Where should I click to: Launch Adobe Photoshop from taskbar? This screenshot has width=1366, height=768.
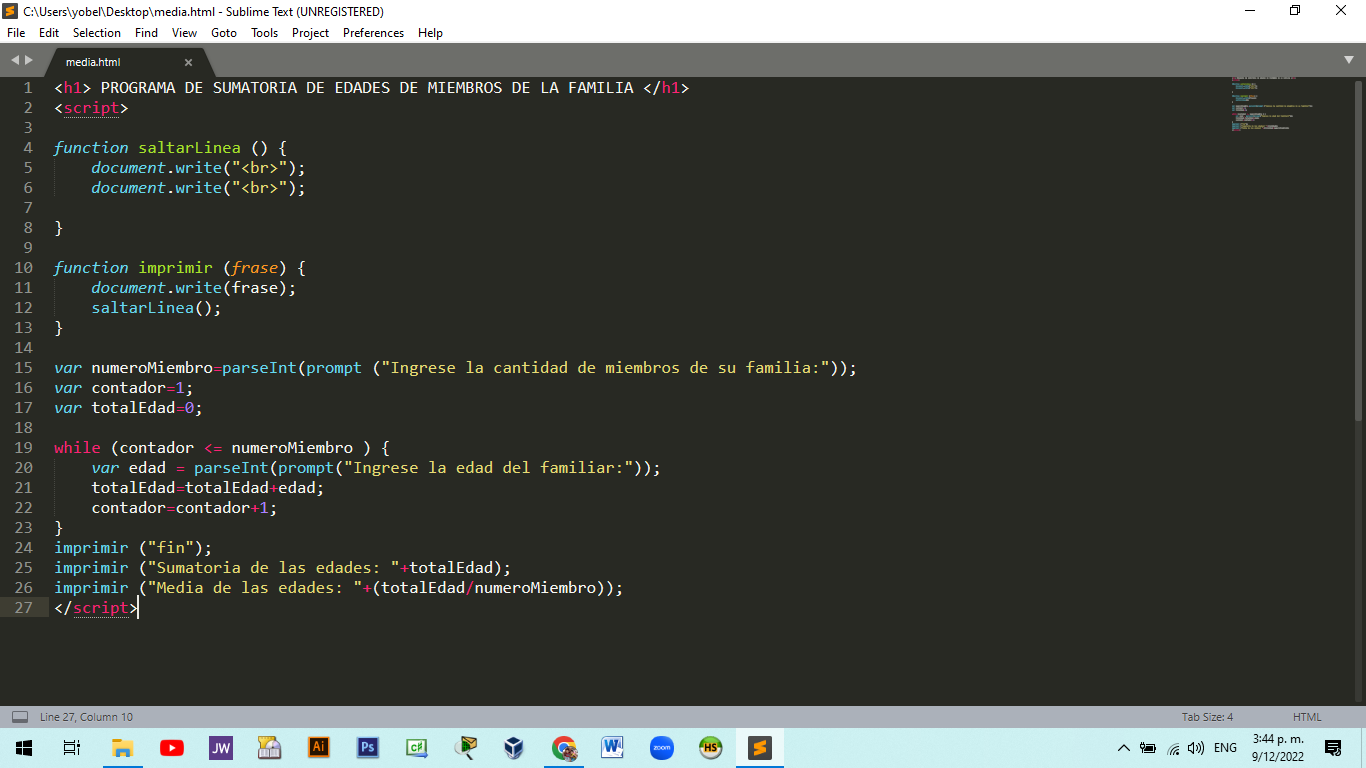(x=368, y=747)
